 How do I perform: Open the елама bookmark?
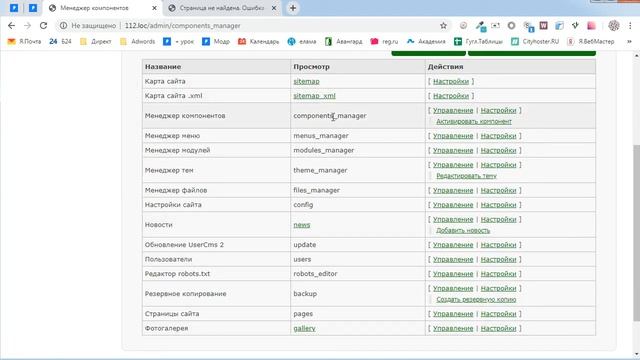click(302, 41)
